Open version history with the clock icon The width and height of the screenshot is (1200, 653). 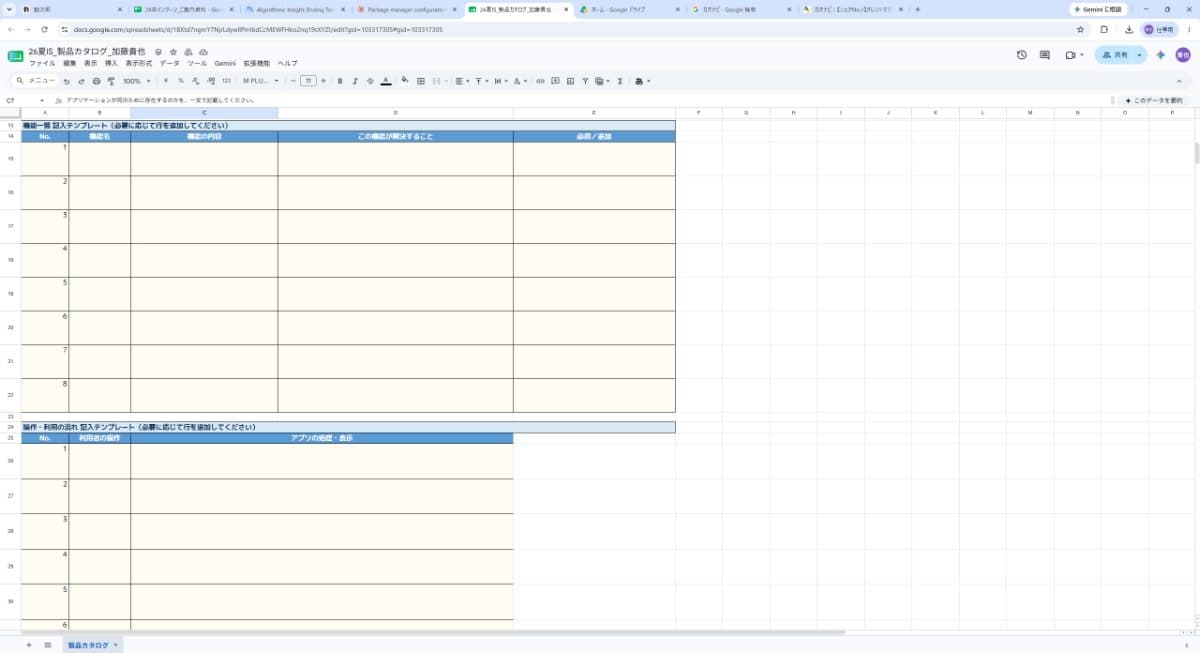click(1021, 55)
